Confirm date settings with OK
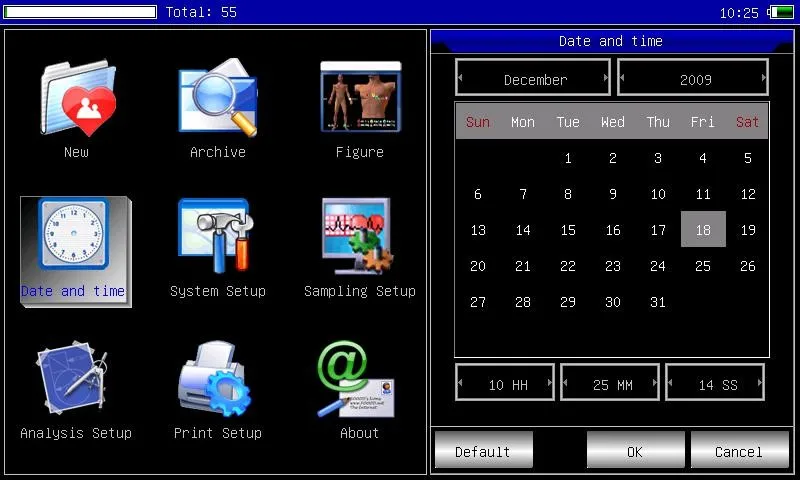The width and height of the screenshot is (800, 480). 635,451
